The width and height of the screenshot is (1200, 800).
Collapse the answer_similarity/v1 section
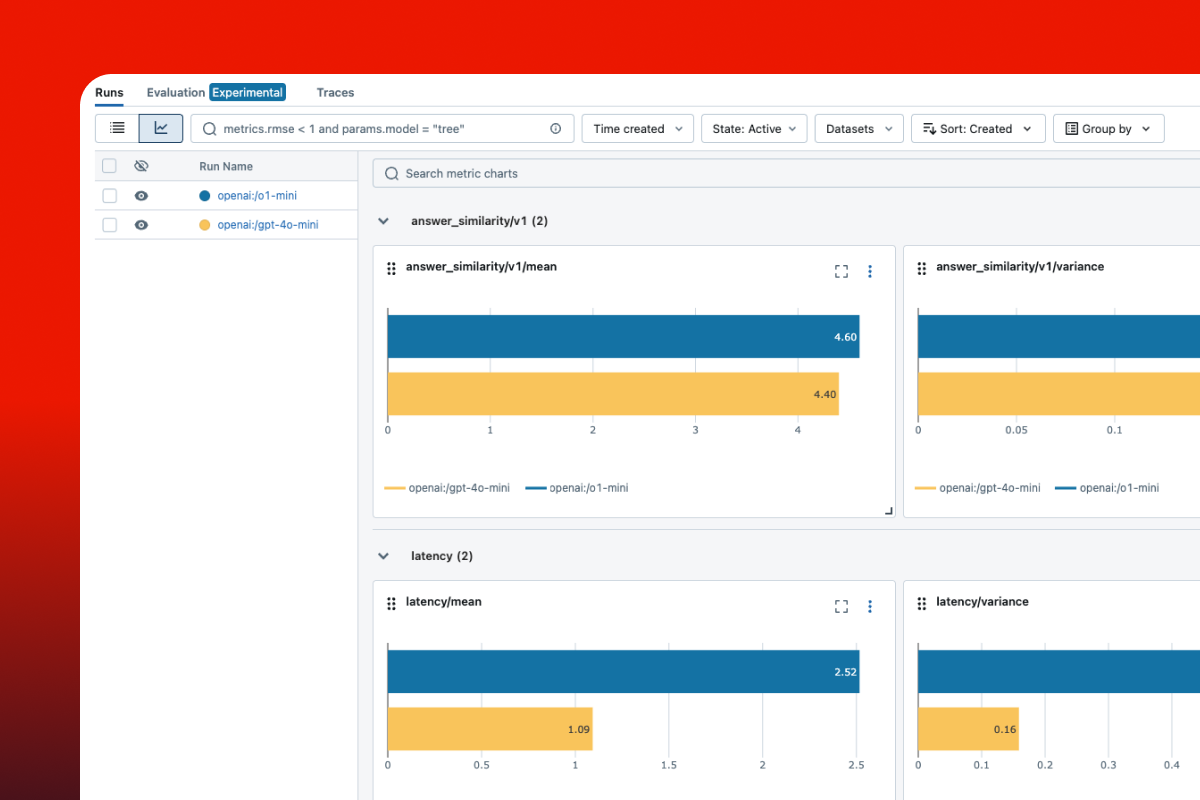click(383, 220)
